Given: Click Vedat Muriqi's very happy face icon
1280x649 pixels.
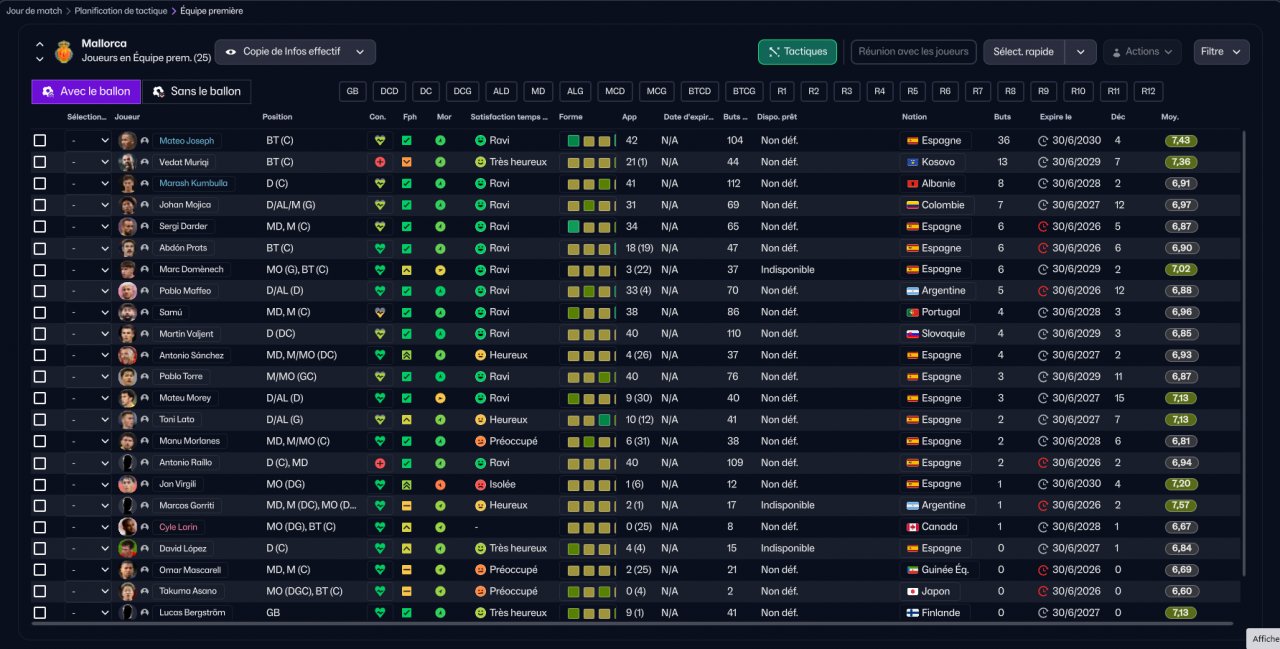Looking at the screenshot, I should click(480, 162).
